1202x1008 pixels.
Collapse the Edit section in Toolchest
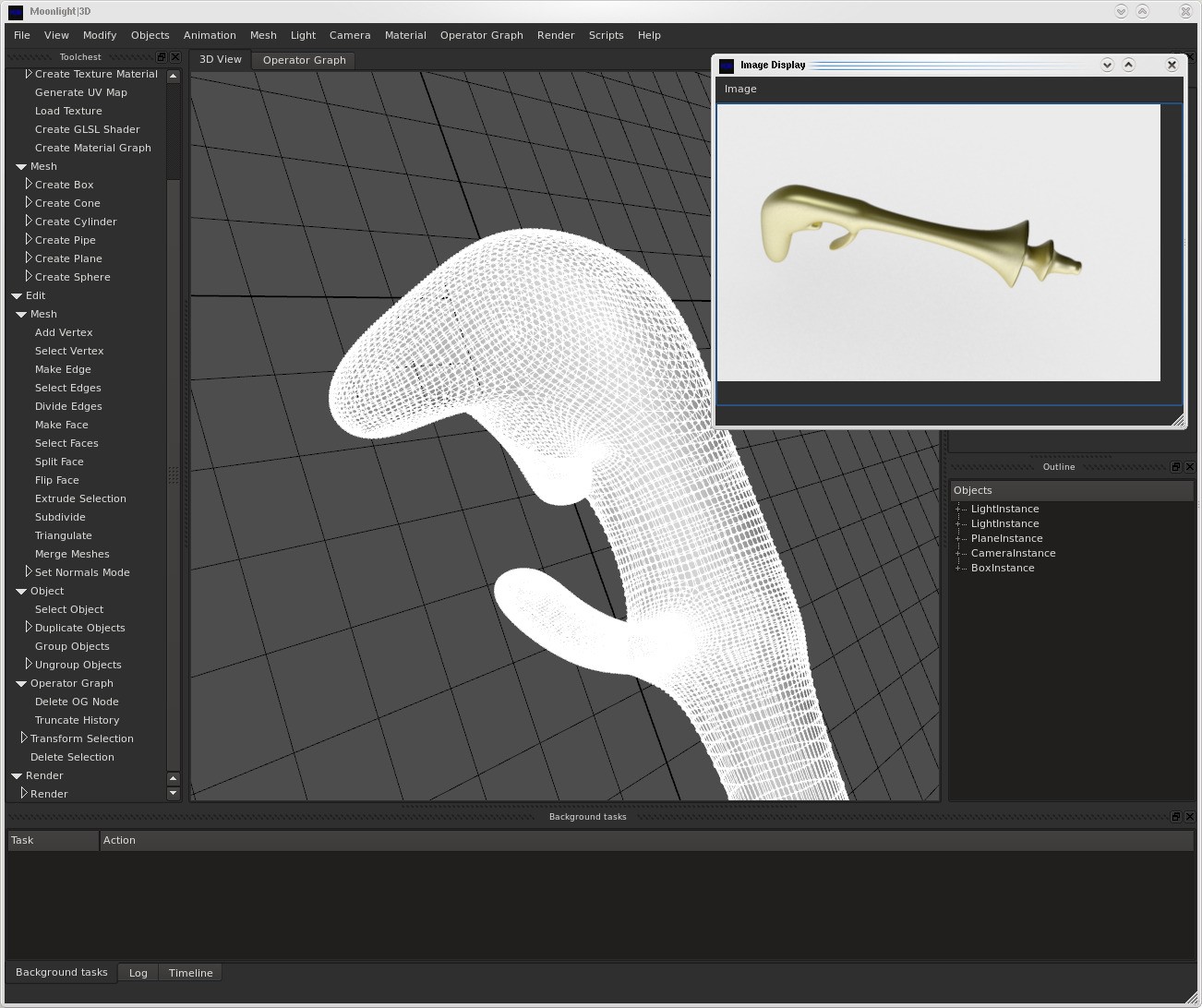pos(17,296)
